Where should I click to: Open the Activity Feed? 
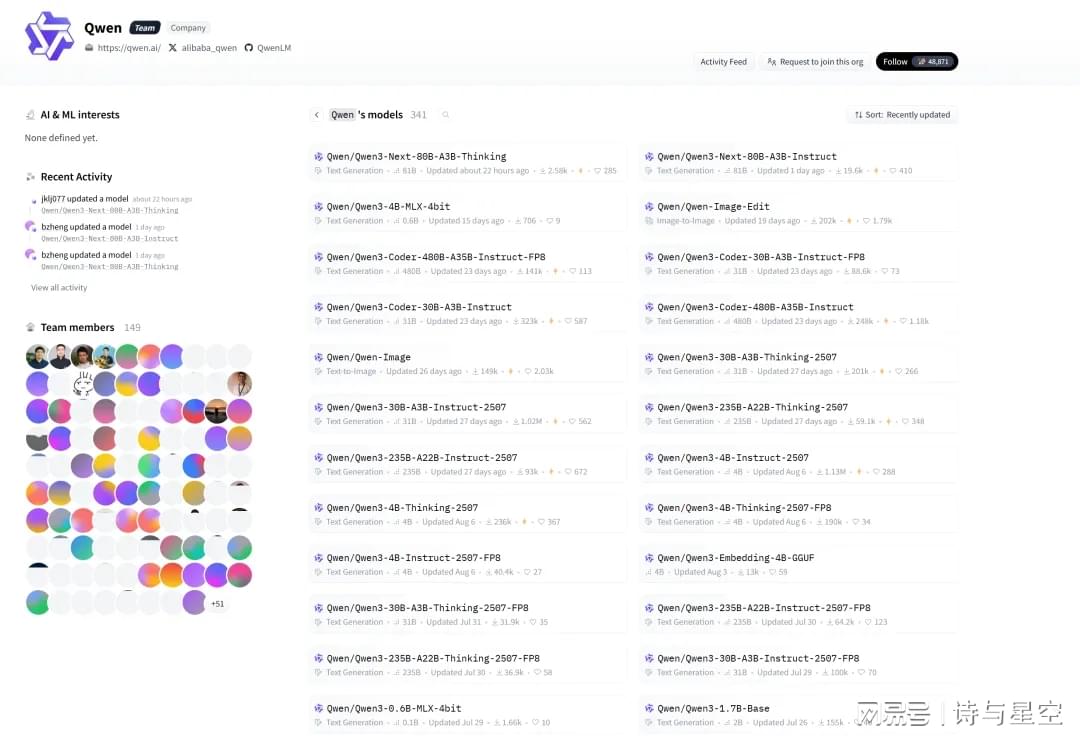click(x=723, y=62)
